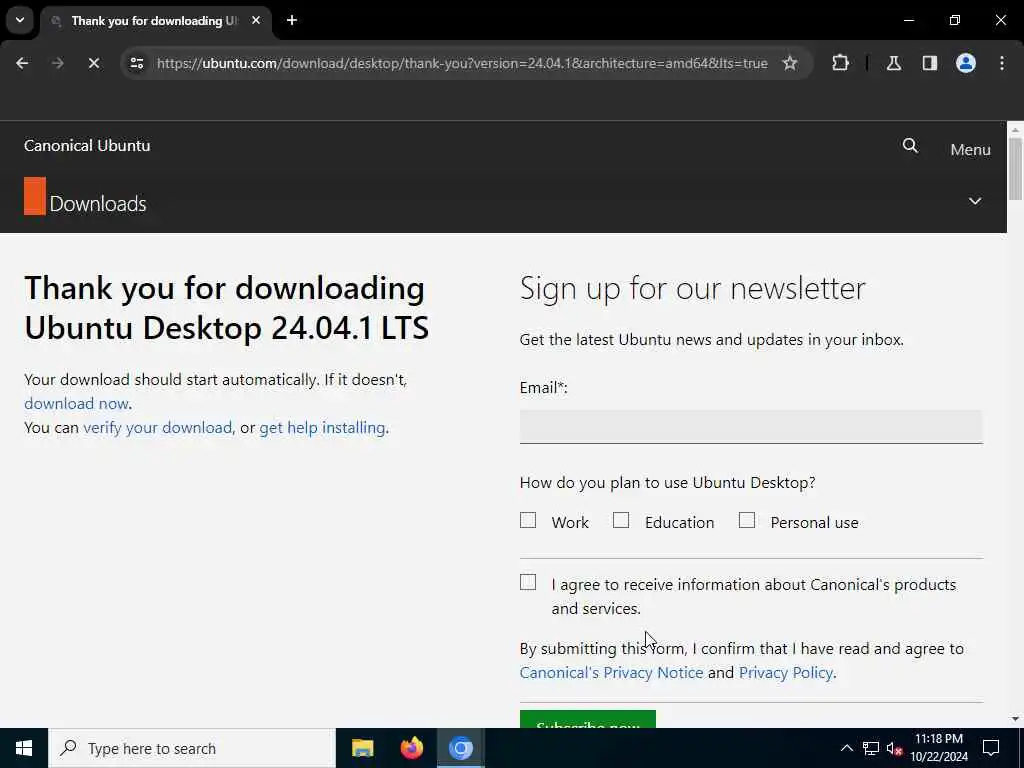1024x768 pixels.
Task: Check the Personal use checkbox
Action: point(746,520)
